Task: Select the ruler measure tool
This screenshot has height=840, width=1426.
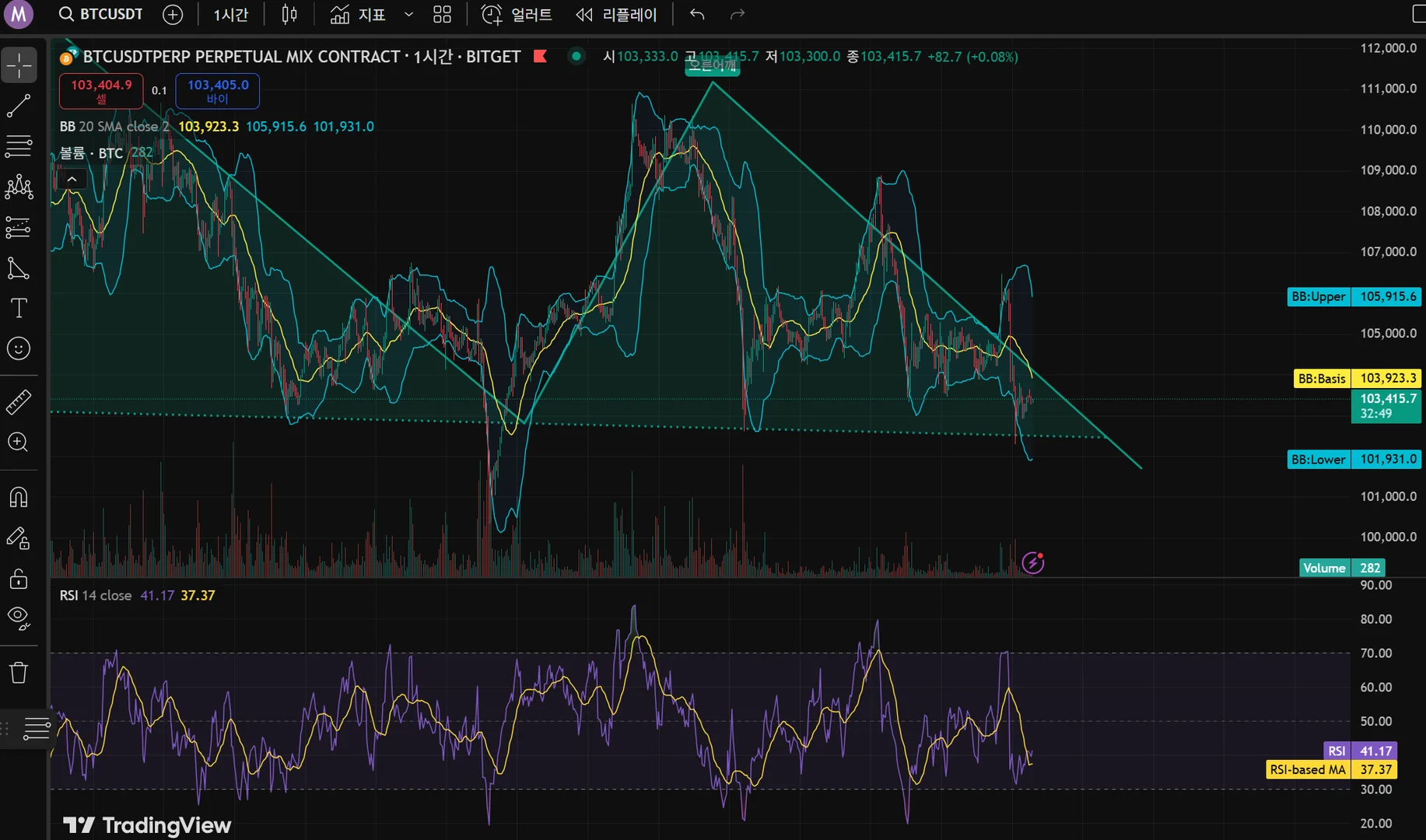Action: (x=19, y=402)
